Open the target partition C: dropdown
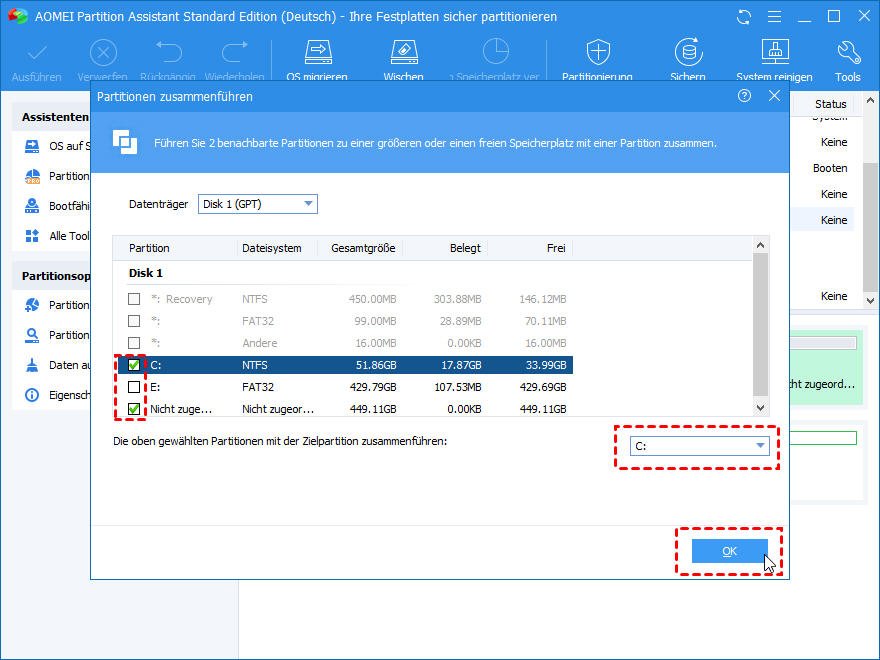 (x=699, y=446)
